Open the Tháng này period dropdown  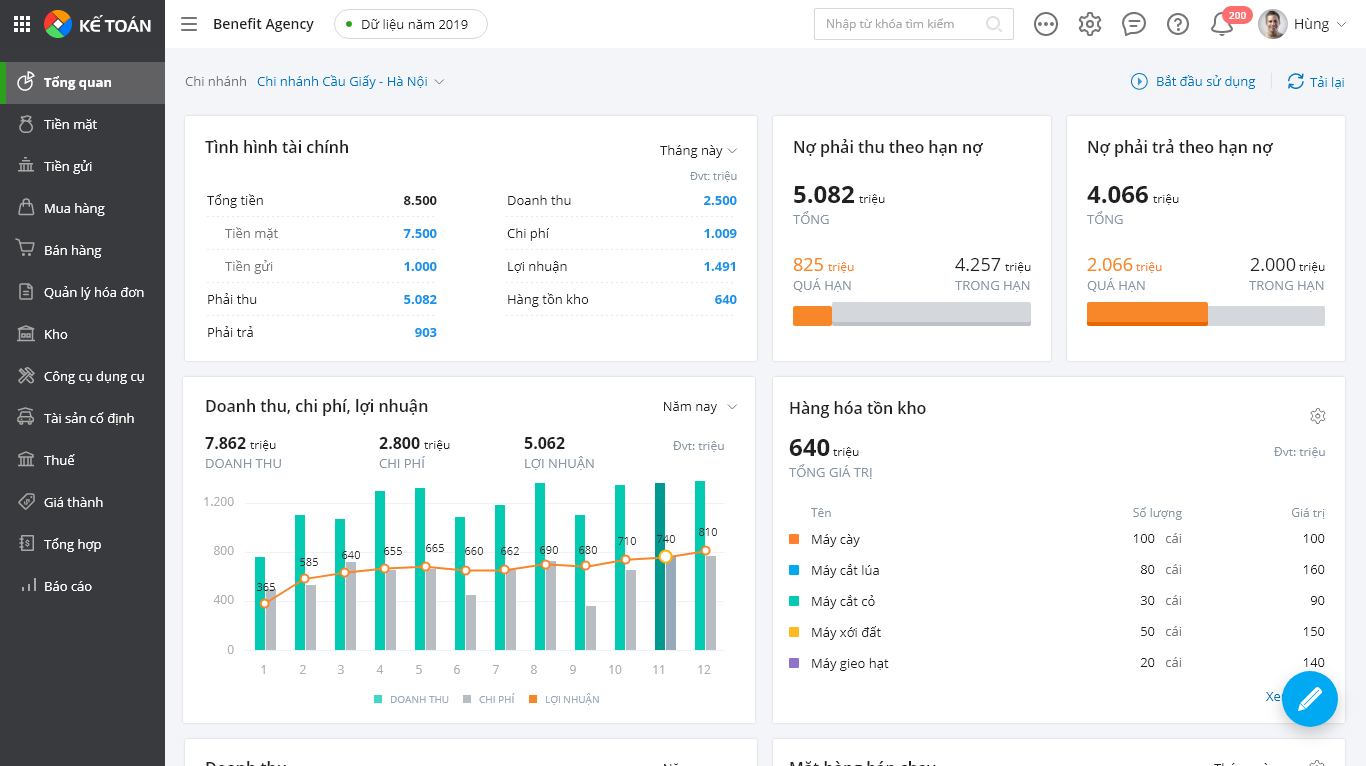tap(698, 151)
